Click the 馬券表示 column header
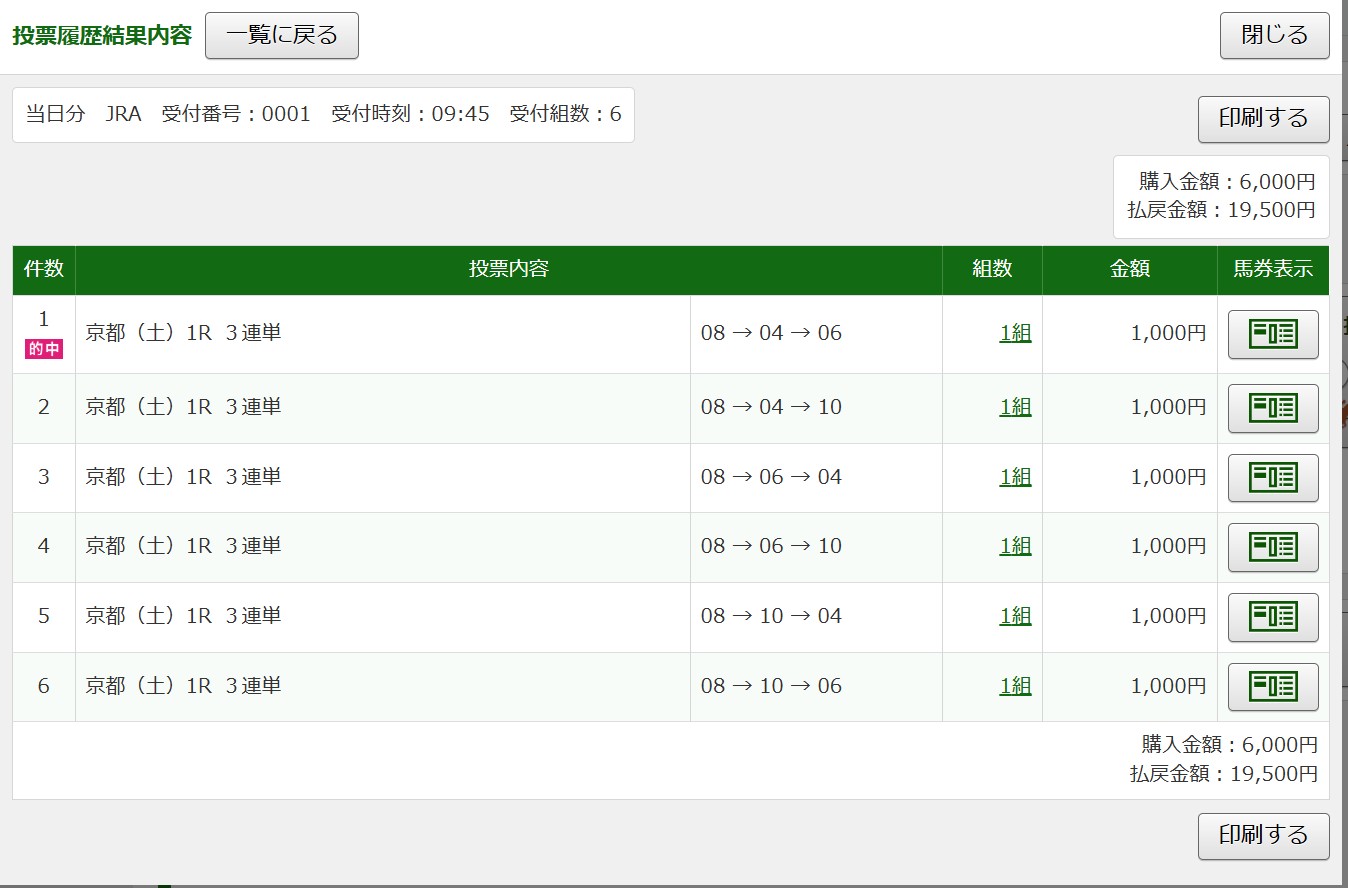Screen dimensions: 1348x888 [1272, 269]
